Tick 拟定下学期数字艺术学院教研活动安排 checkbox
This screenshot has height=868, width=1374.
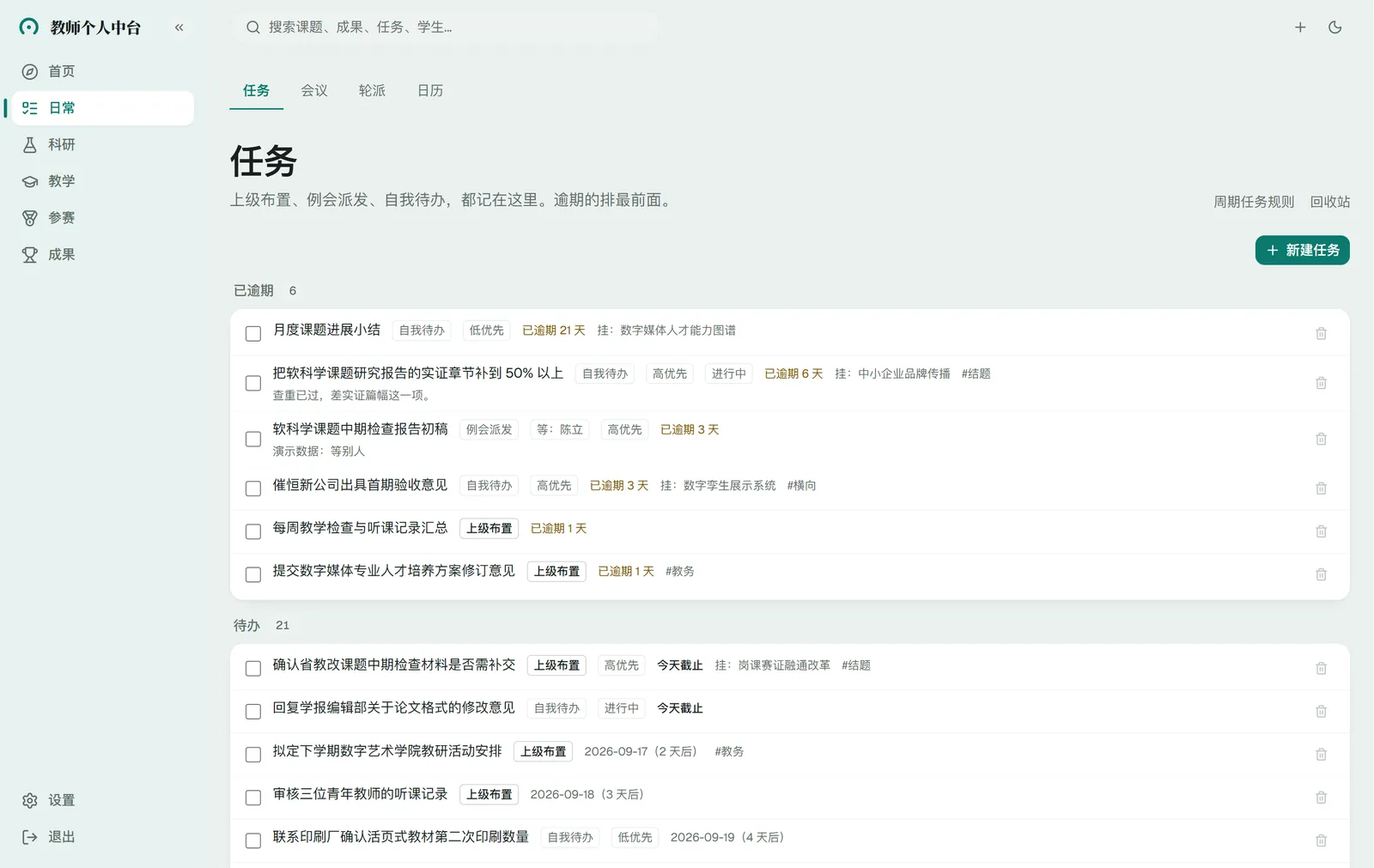[x=253, y=755]
